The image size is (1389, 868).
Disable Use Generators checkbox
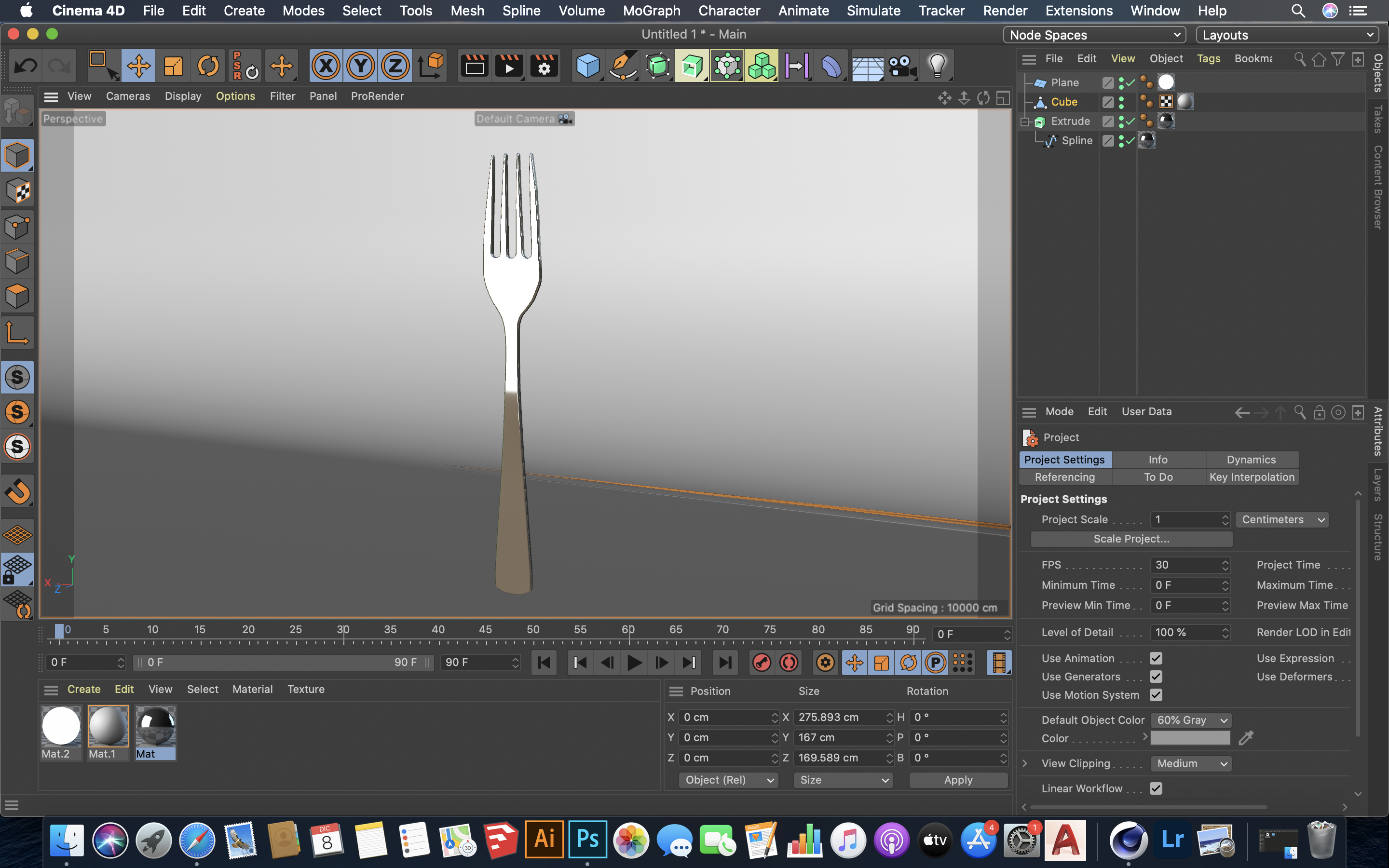(1156, 676)
